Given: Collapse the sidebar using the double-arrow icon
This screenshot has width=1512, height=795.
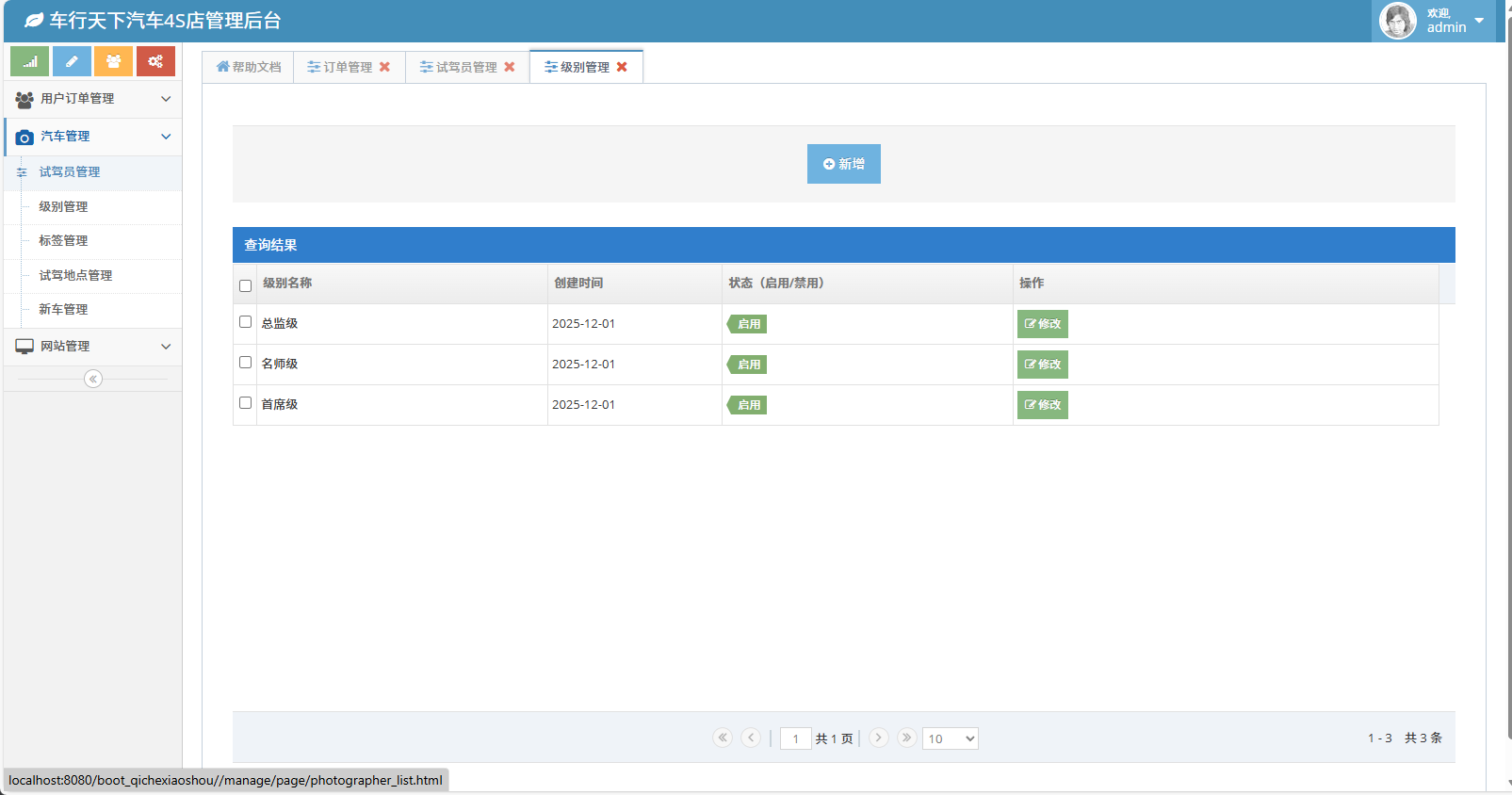Looking at the screenshot, I should [x=93, y=379].
